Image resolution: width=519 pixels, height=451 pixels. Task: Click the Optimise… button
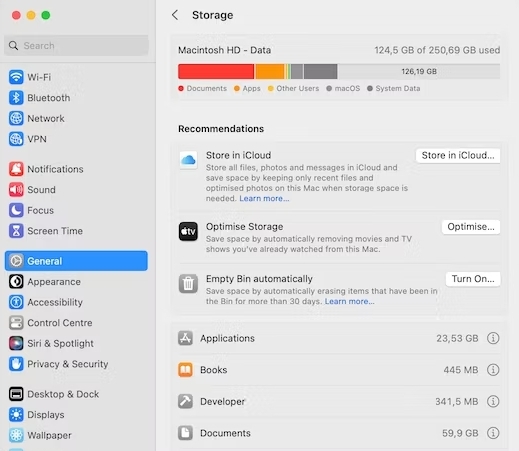471,227
